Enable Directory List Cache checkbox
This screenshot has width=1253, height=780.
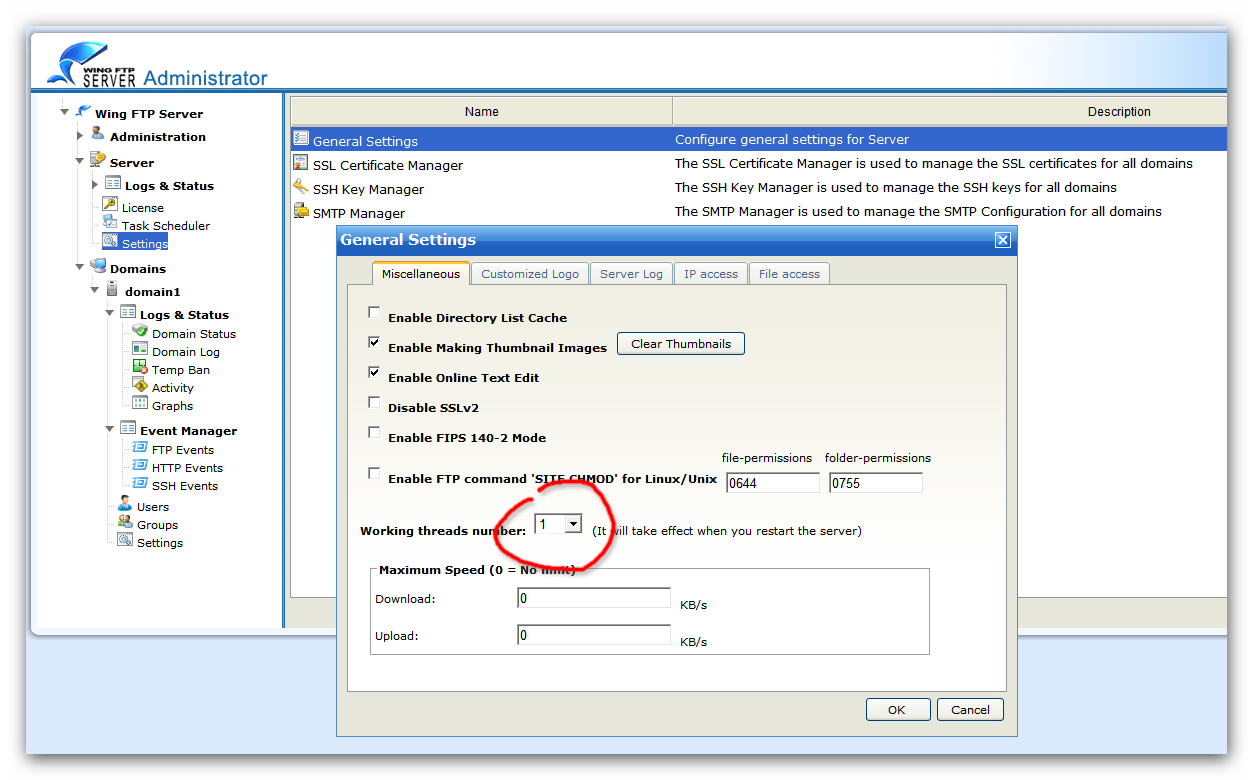(374, 313)
